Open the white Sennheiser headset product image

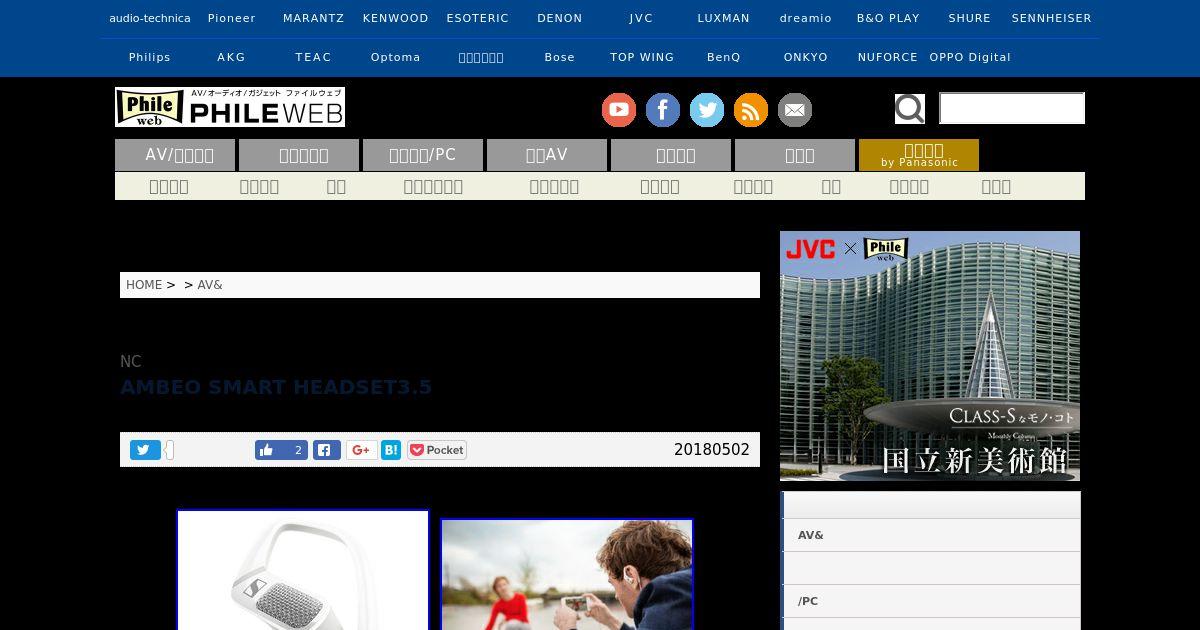(x=303, y=570)
